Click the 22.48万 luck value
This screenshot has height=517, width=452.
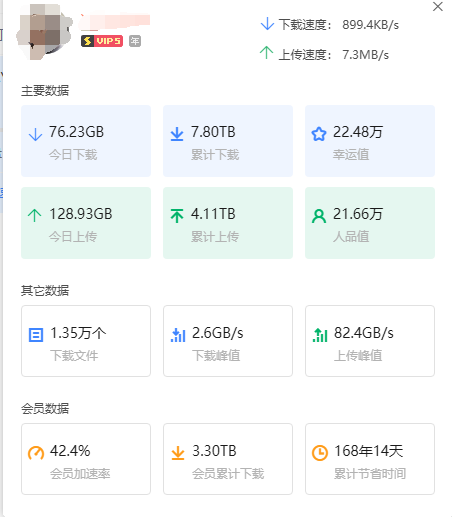tap(358, 132)
